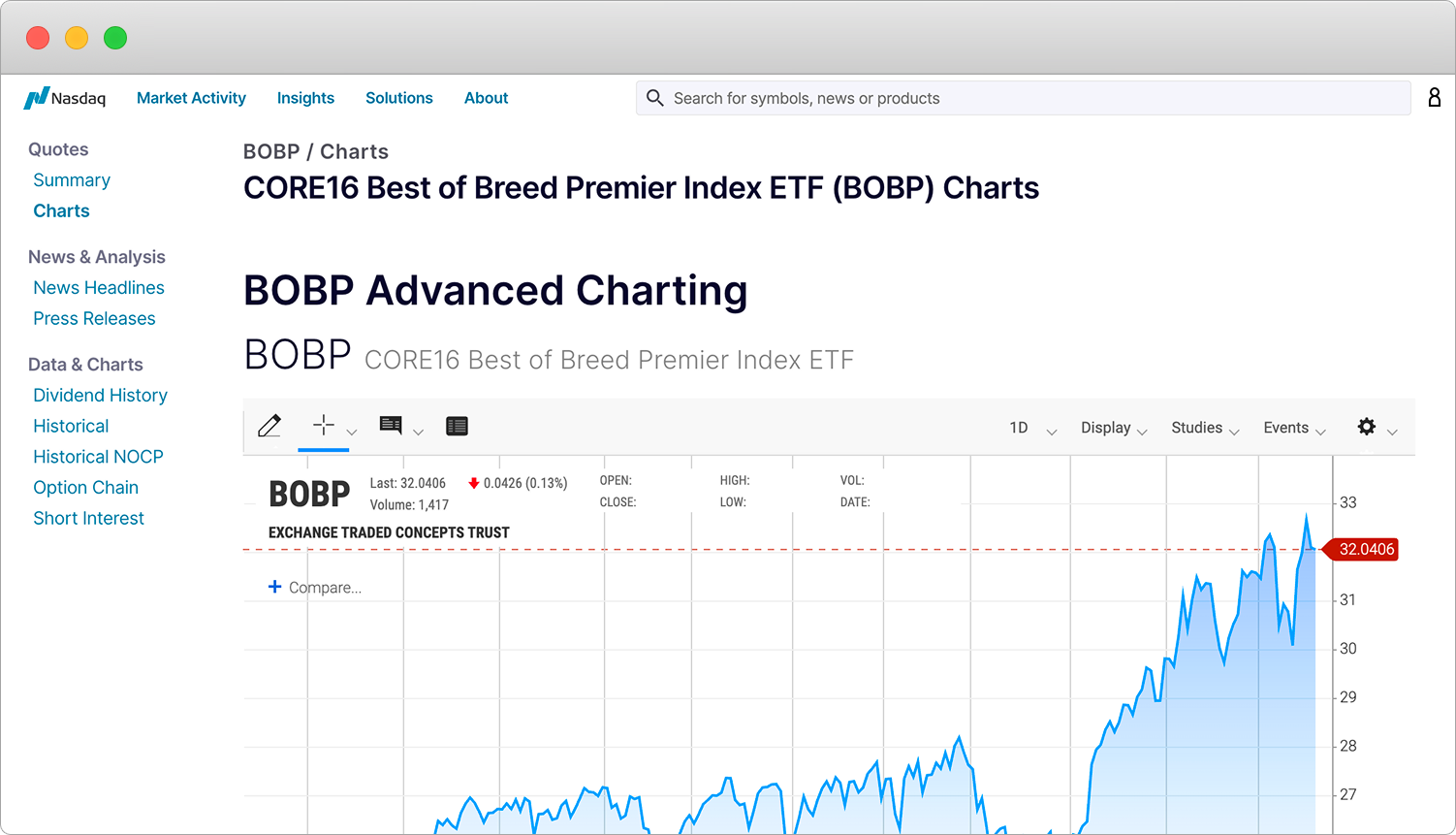Open chart settings gear
The height and width of the screenshot is (835, 1456).
[x=1367, y=427]
